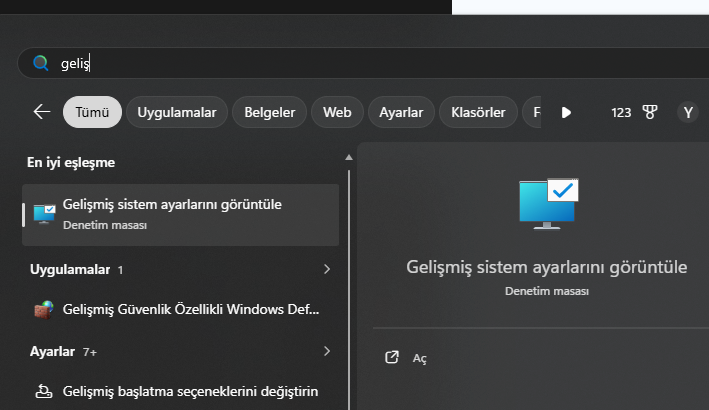This screenshot has width=709, height=410.
Task: Filter results by Web tab
Action: click(337, 112)
